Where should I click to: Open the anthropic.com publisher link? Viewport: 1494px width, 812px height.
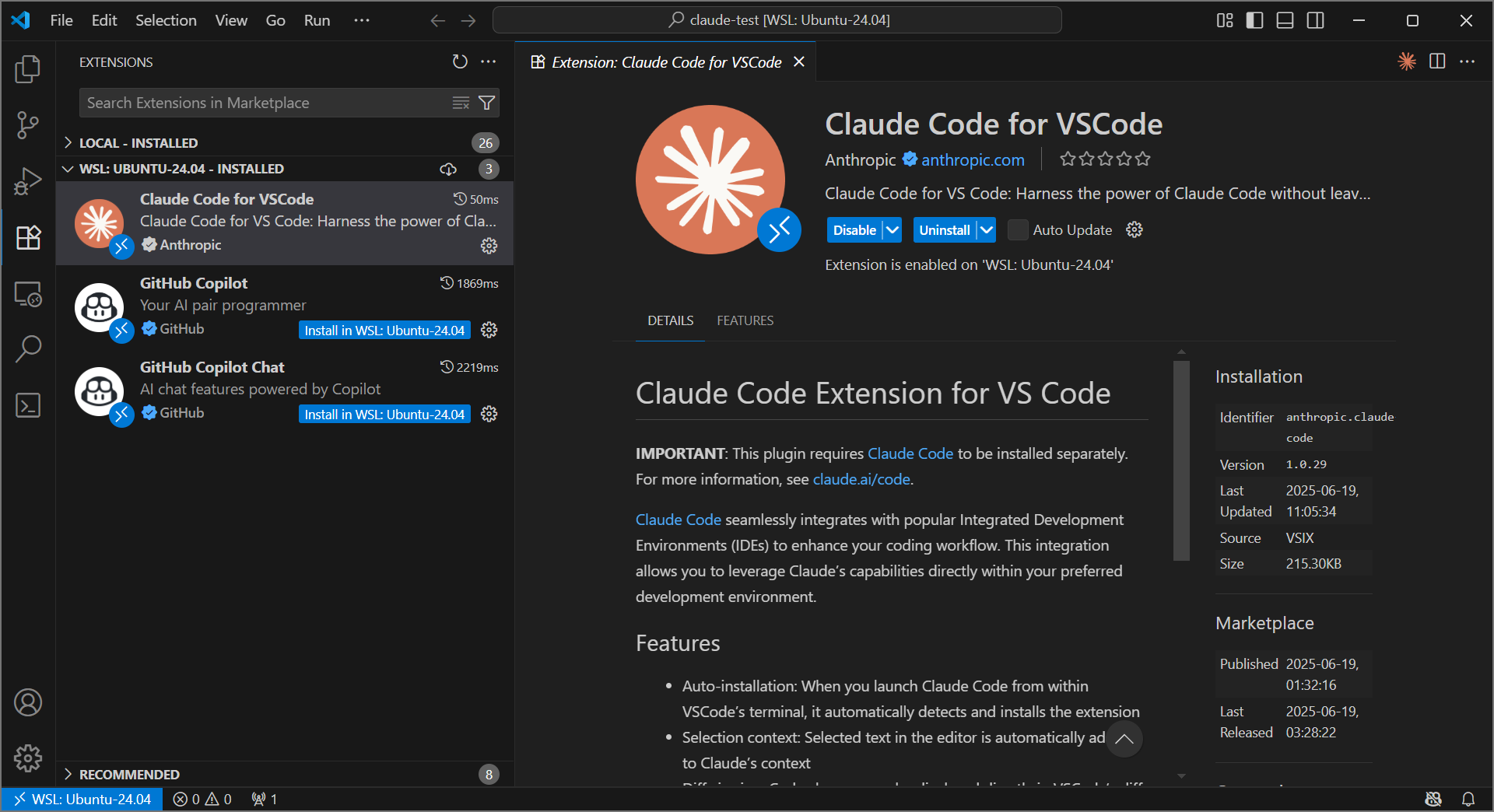(x=973, y=159)
